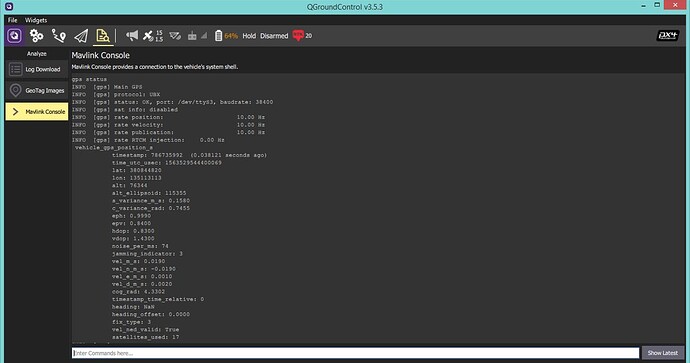Screen dimensions: 690x363
Task: Click the RTK count value 20
Action: coord(308,36)
